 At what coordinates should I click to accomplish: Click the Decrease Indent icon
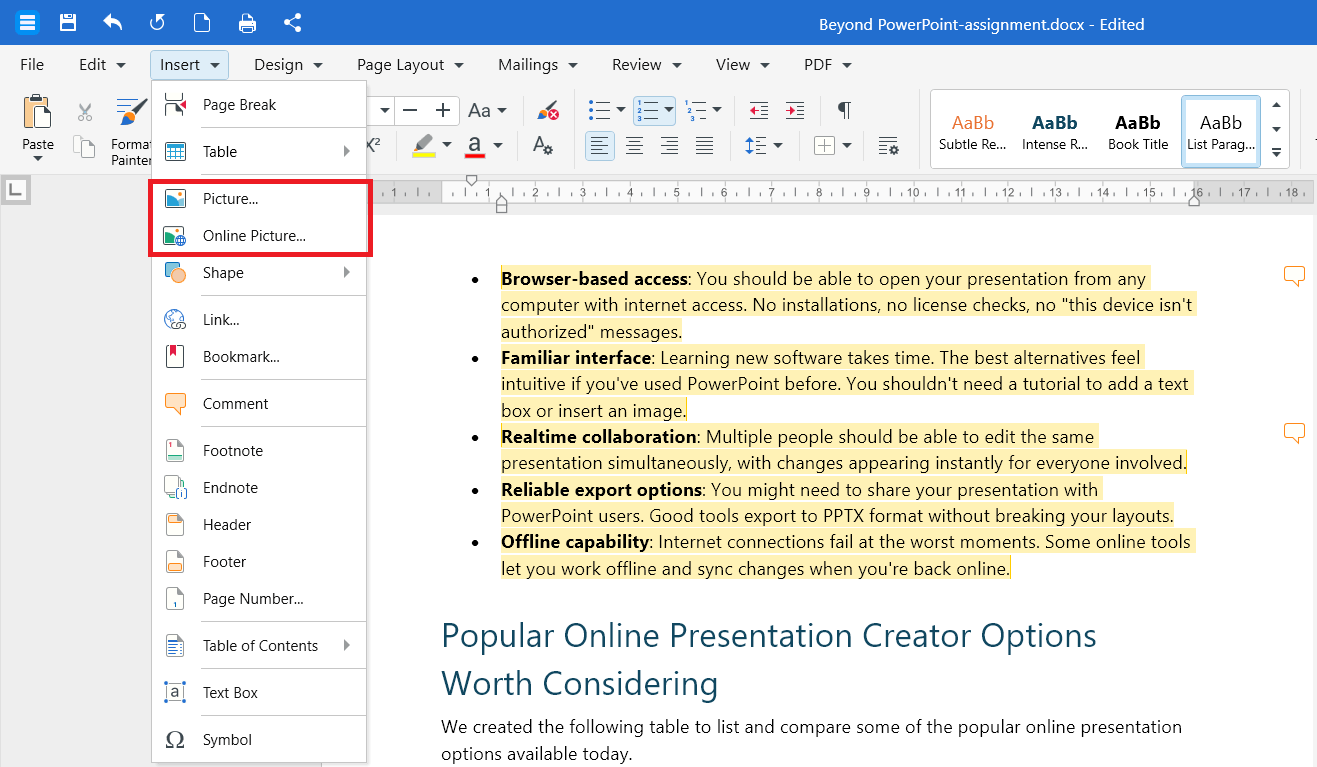pyautogui.click(x=759, y=109)
